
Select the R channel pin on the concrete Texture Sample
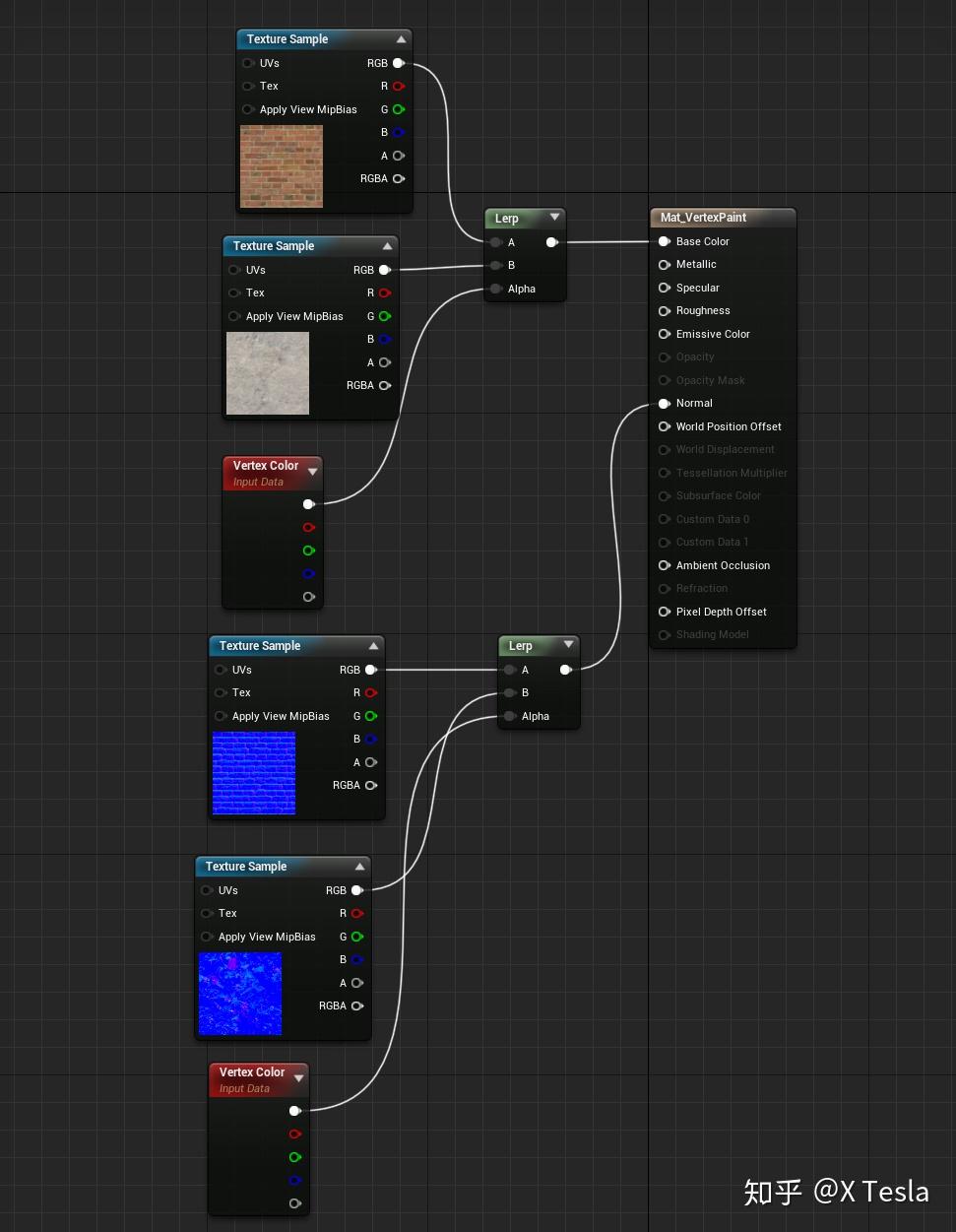pos(385,292)
